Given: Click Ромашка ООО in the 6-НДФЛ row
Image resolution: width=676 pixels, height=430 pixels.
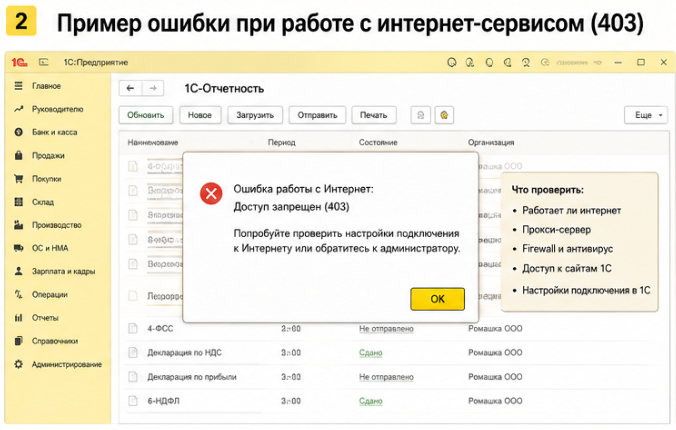Looking at the screenshot, I should pyautogui.click(x=495, y=401).
